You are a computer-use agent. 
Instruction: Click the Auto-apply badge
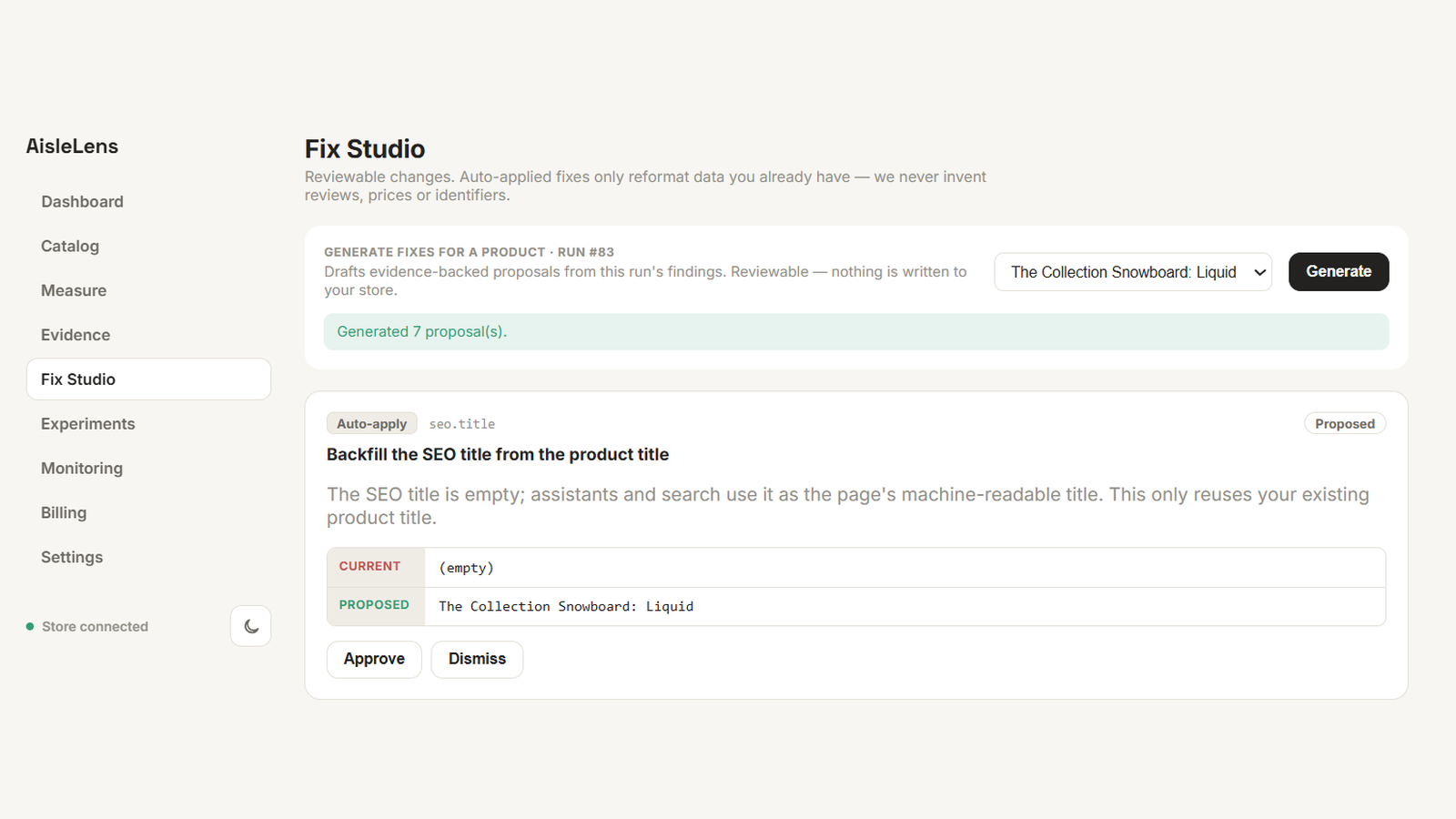coord(371,423)
